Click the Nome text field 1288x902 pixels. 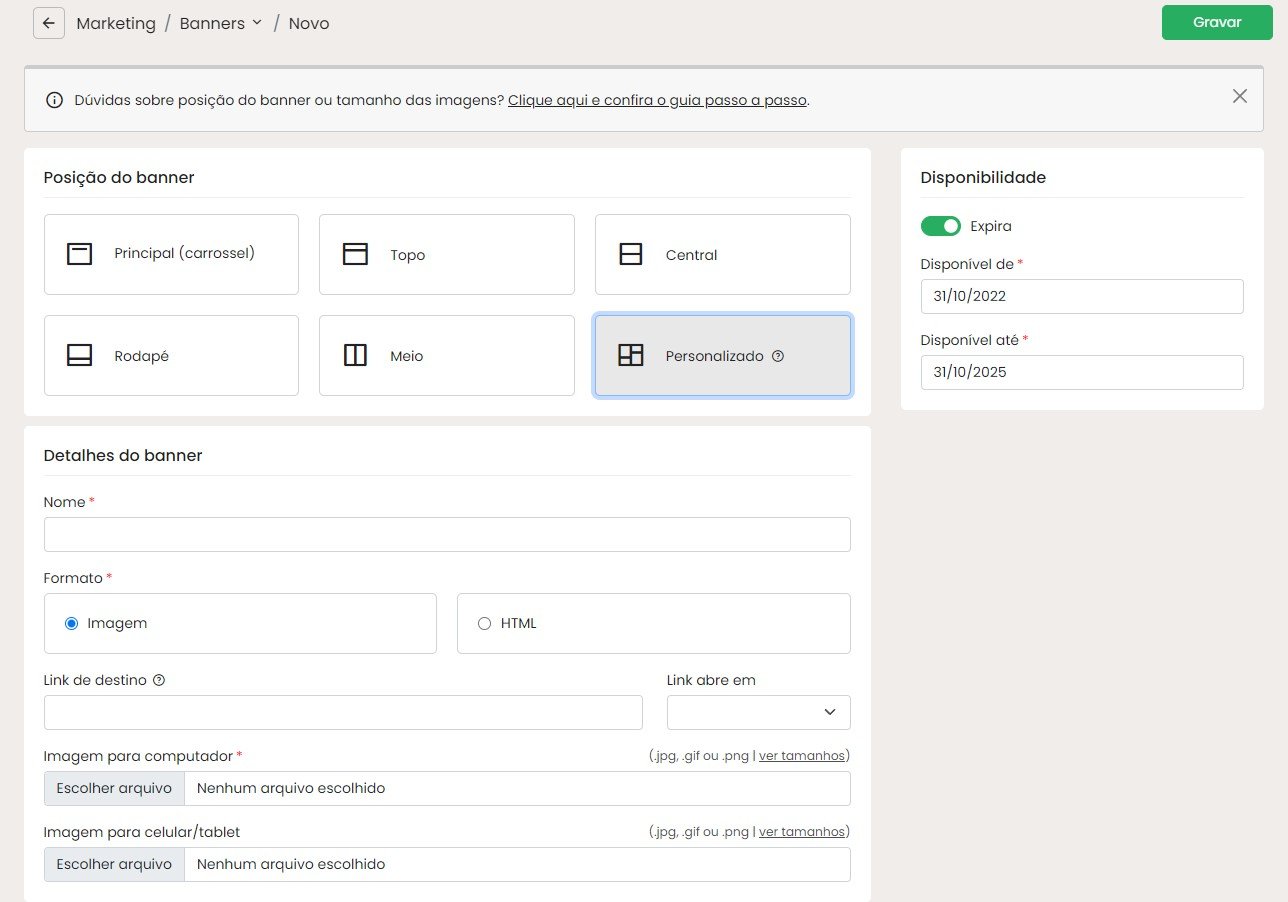point(447,534)
